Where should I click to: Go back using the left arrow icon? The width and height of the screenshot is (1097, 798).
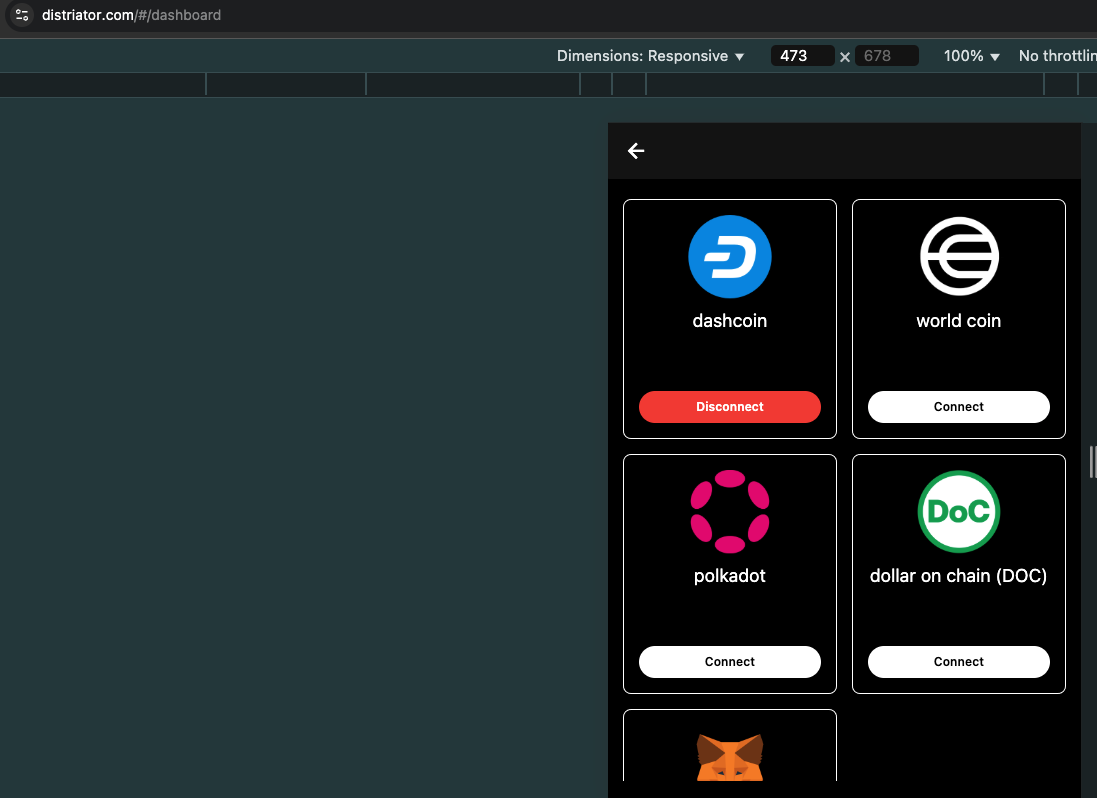coord(635,151)
